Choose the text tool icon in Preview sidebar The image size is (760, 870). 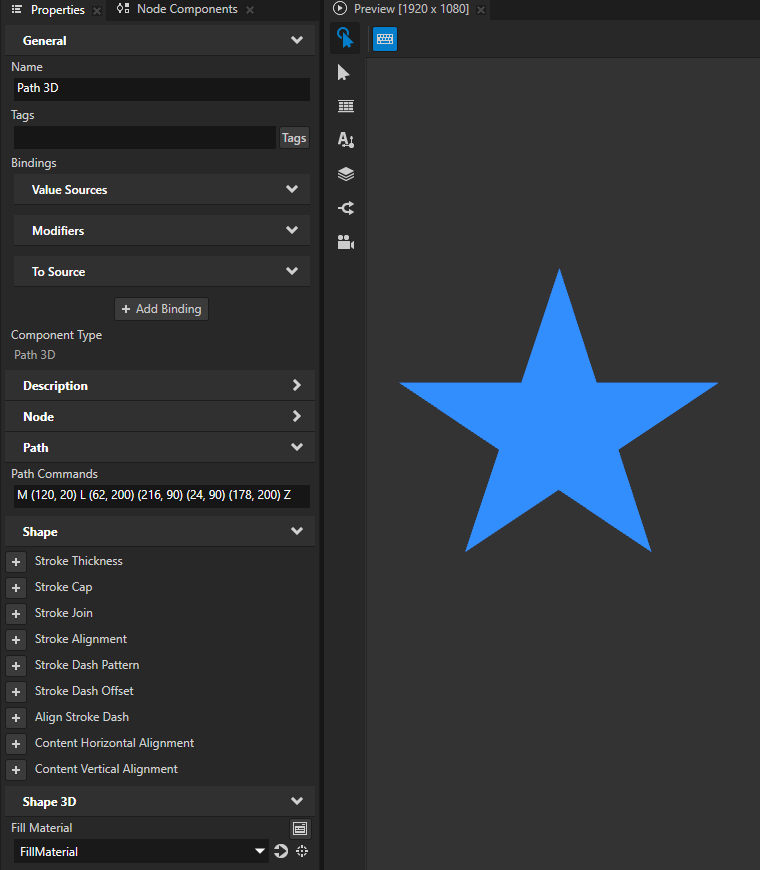346,140
